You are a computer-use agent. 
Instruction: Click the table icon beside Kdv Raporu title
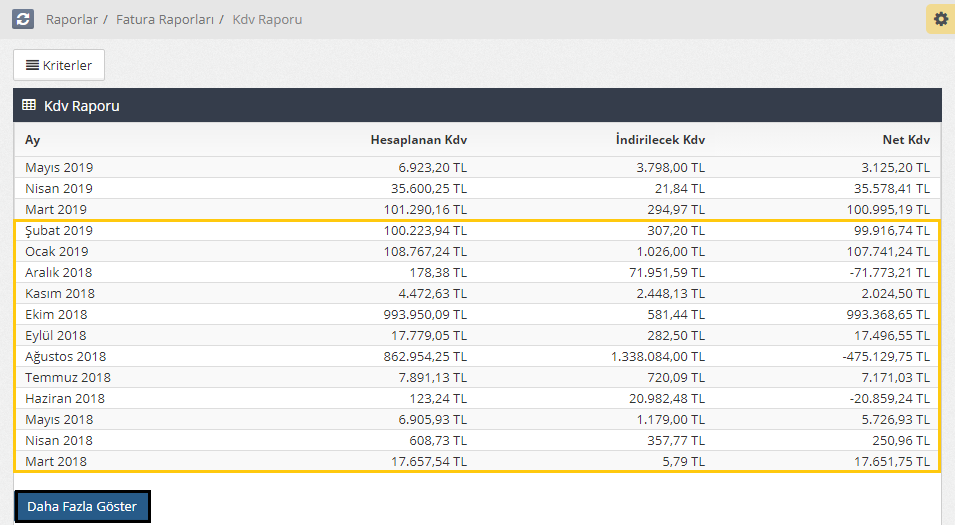coord(29,105)
